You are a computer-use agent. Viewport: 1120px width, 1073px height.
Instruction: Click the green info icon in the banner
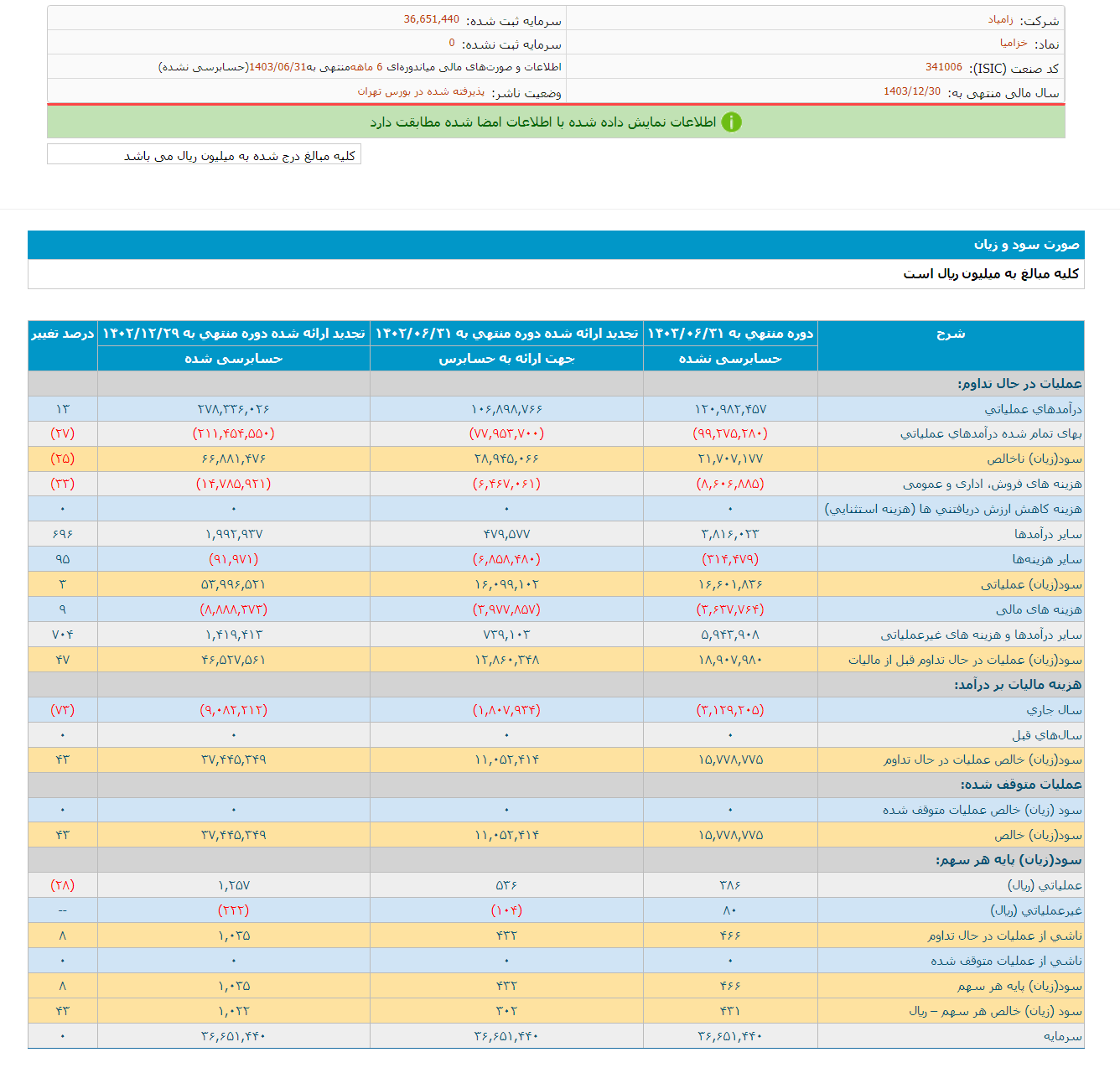[731, 122]
